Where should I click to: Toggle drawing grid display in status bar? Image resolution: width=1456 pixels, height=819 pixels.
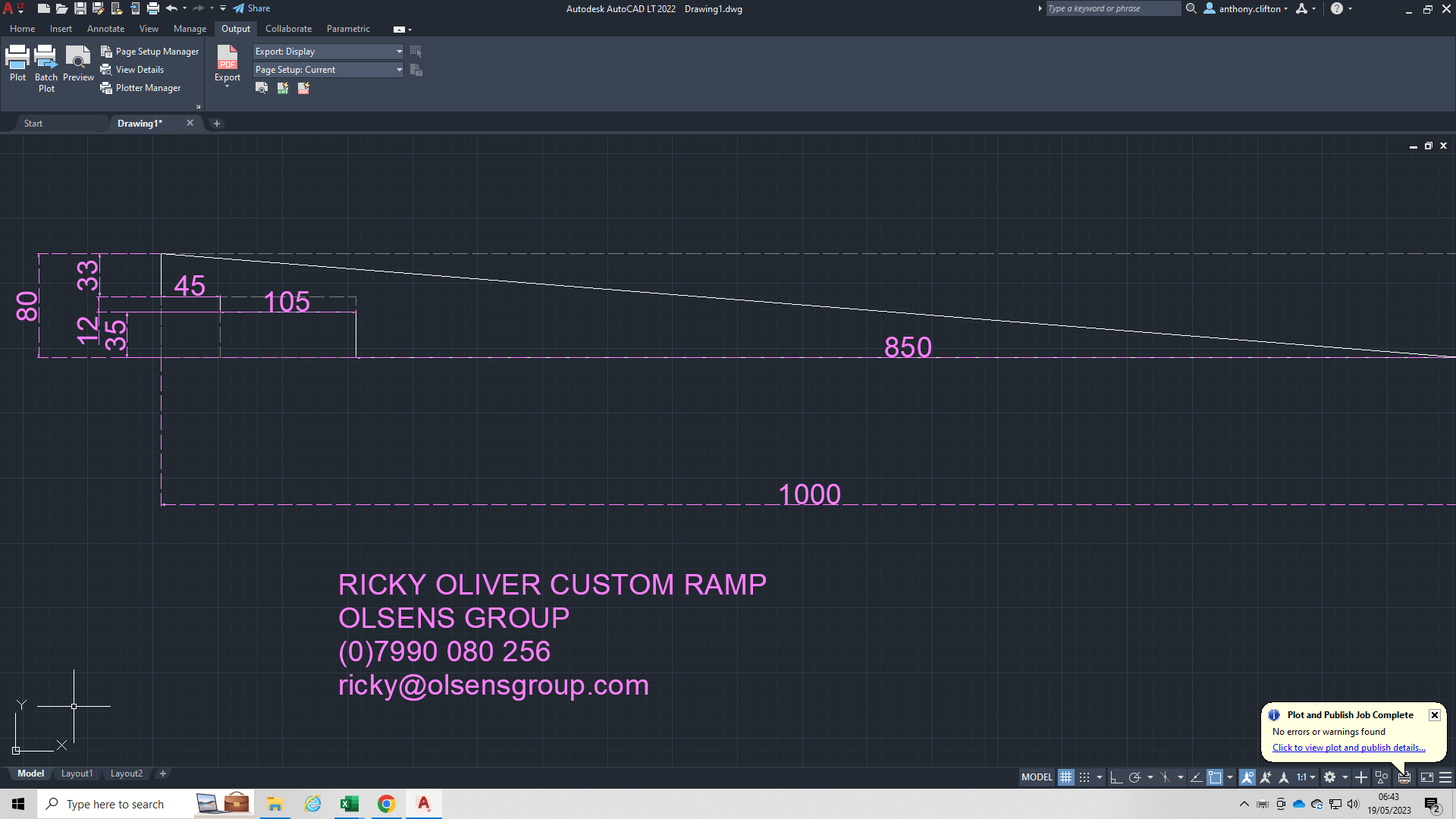tap(1065, 777)
